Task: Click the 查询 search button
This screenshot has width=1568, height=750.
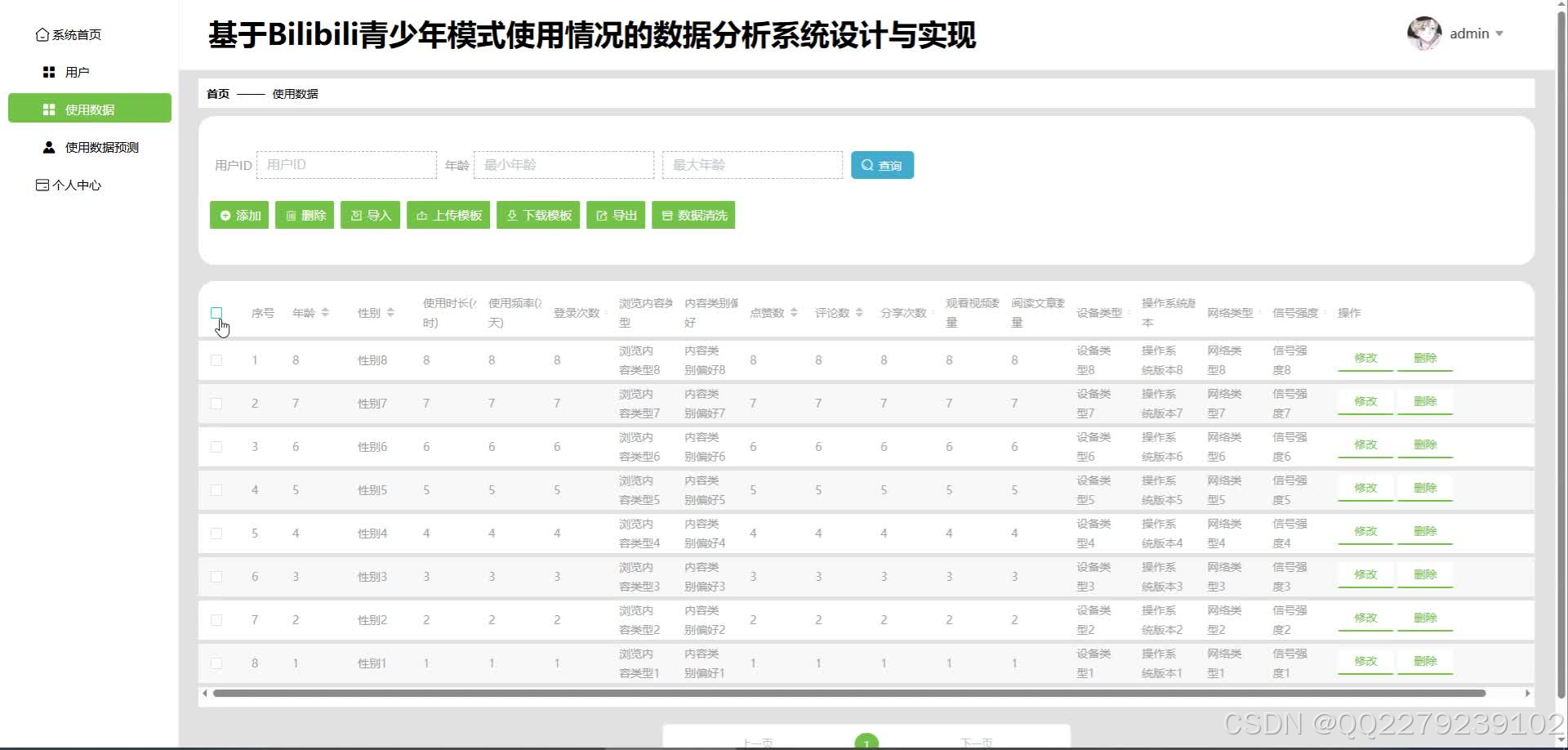Action: coord(881,164)
